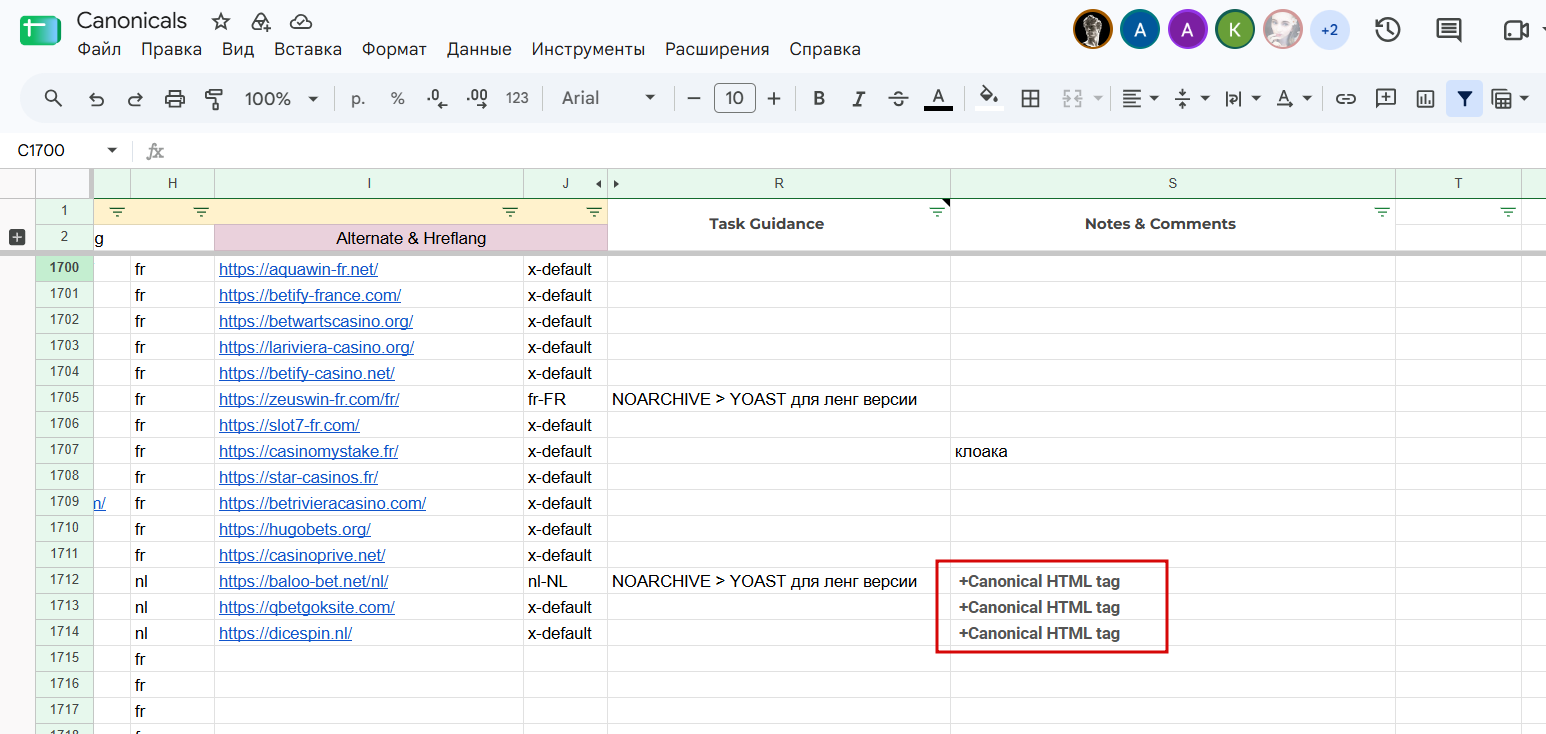1546x734 pixels.
Task: Open the name box dropdown arrow
Action: tap(112, 150)
